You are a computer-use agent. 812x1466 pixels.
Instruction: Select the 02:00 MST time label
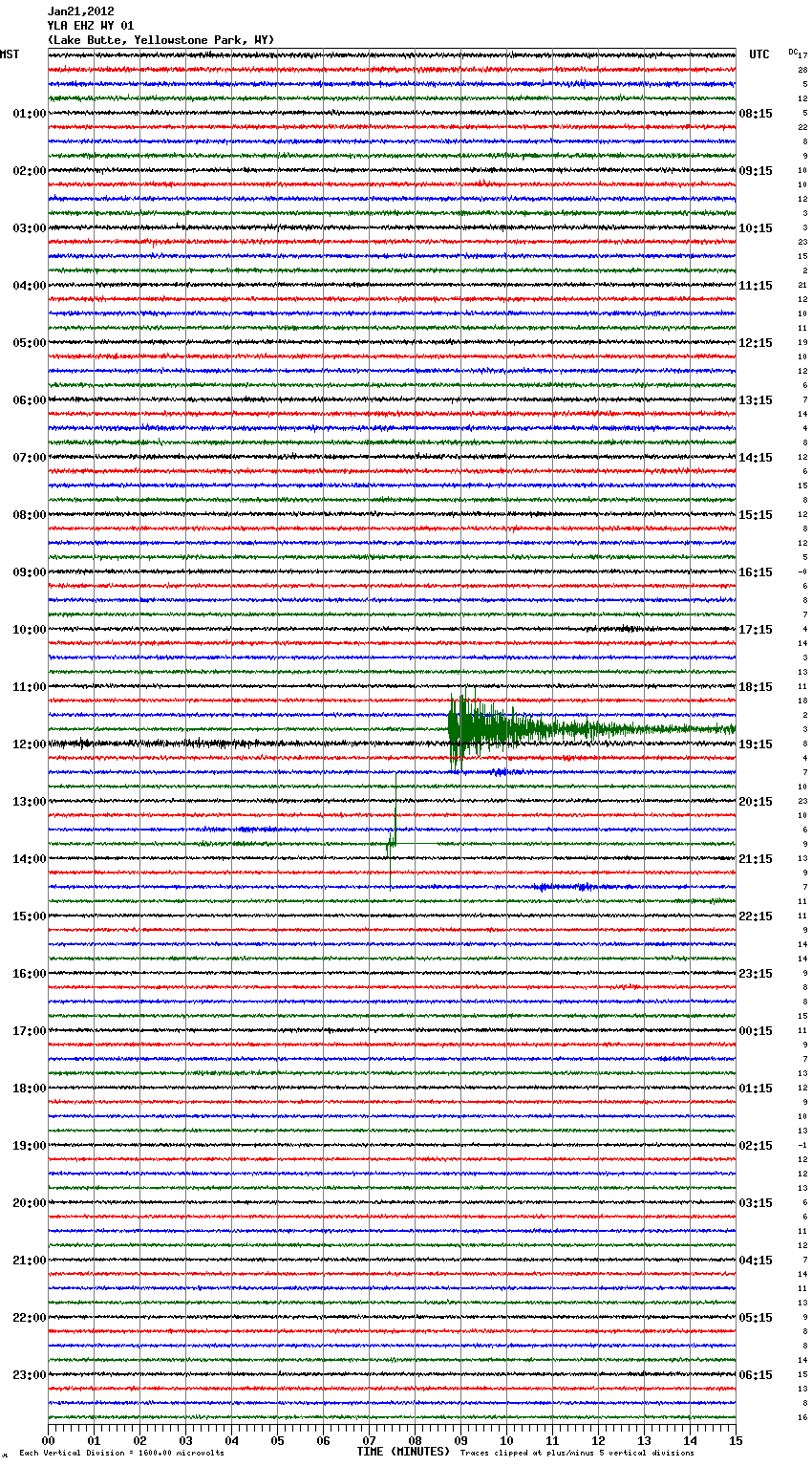tap(30, 171)
